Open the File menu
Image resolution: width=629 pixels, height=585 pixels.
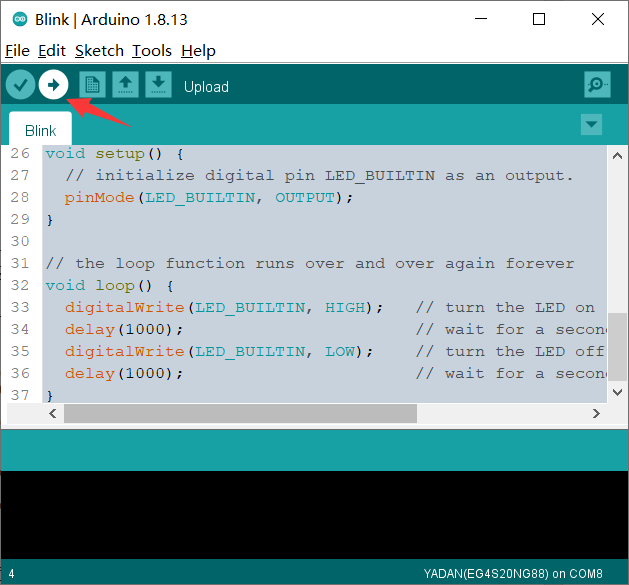click(x=17, y=51)
